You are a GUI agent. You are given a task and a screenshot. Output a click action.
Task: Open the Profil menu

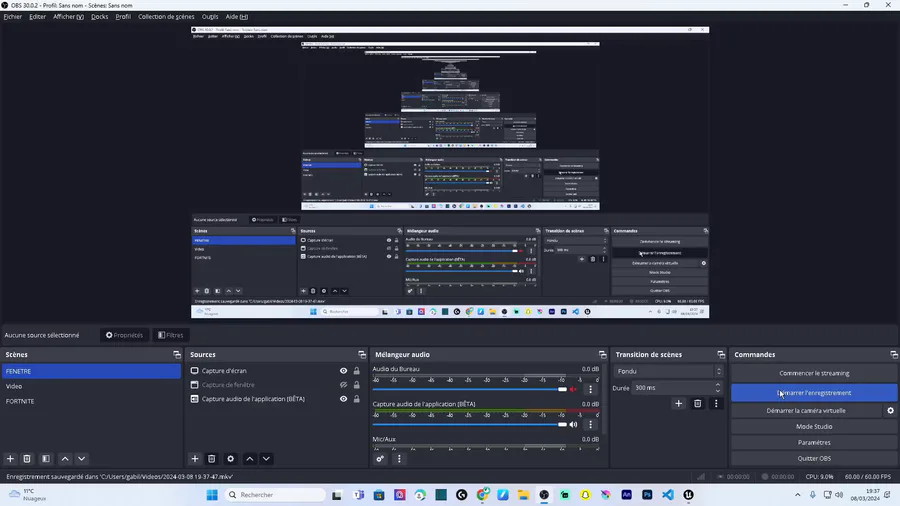[x=123, y=17]
